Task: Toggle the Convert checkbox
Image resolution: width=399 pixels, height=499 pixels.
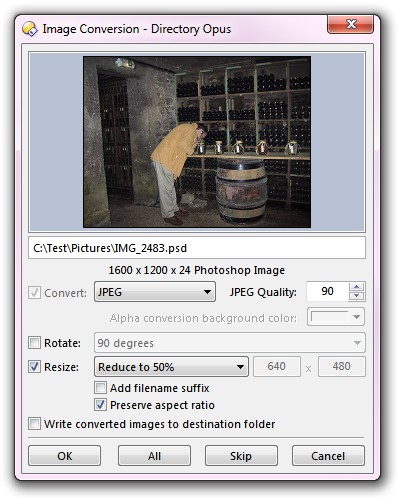Action: pos(34,293)
